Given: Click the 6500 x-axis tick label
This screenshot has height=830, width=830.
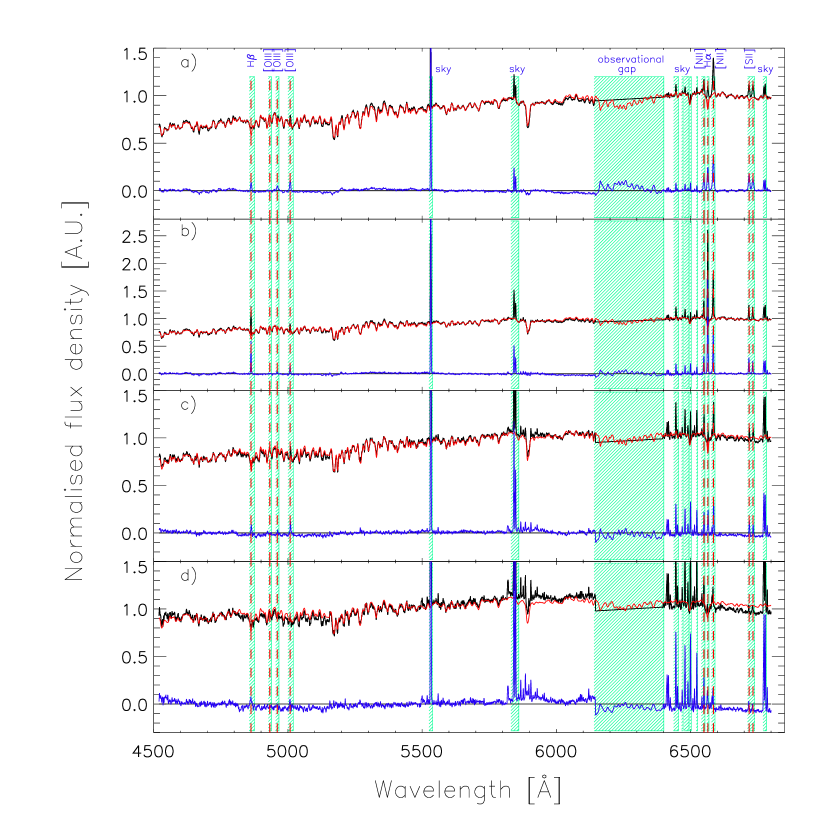Looking at the screenshot, I should pos(691,752).
